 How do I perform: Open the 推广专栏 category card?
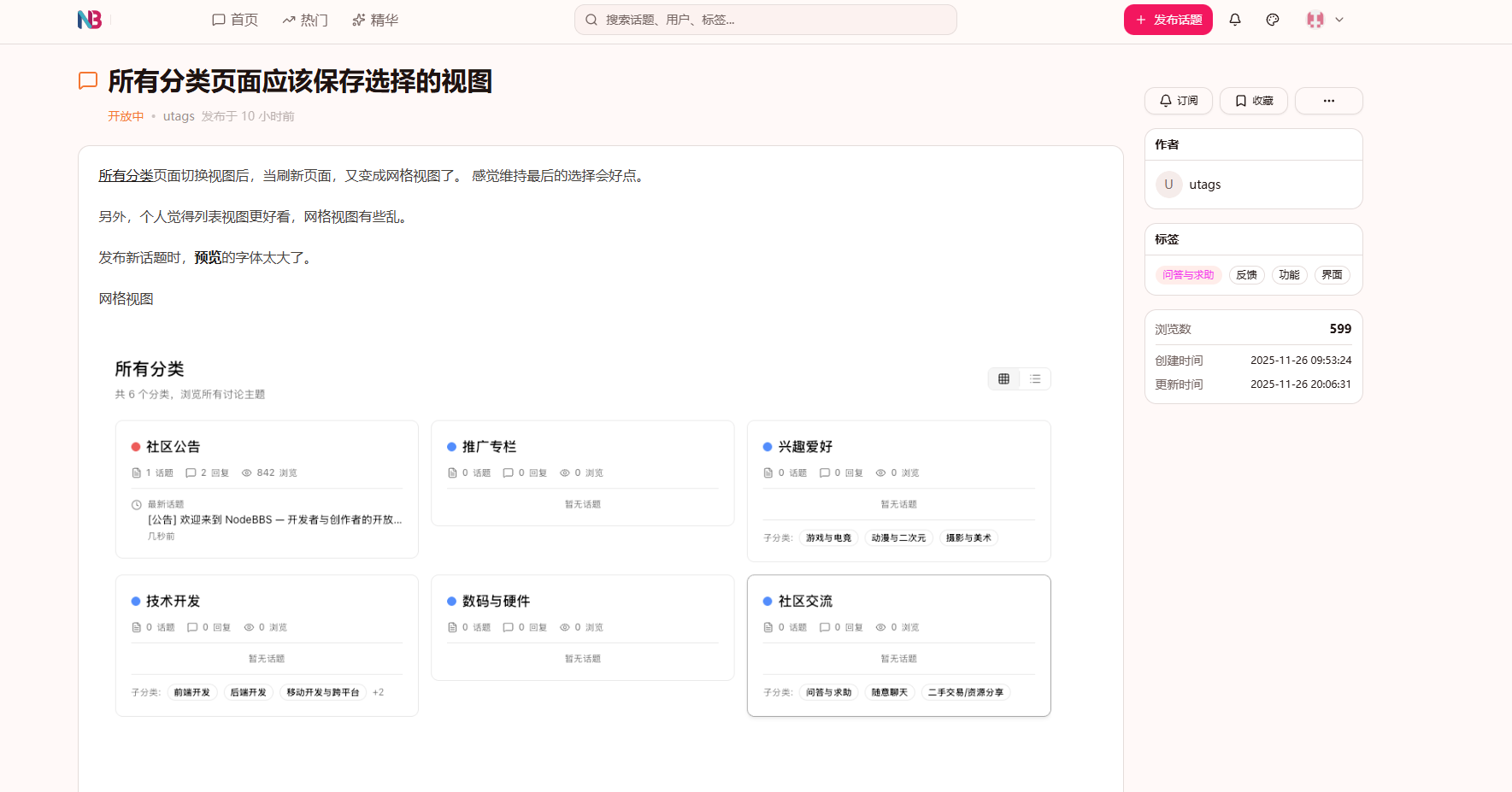583,473
